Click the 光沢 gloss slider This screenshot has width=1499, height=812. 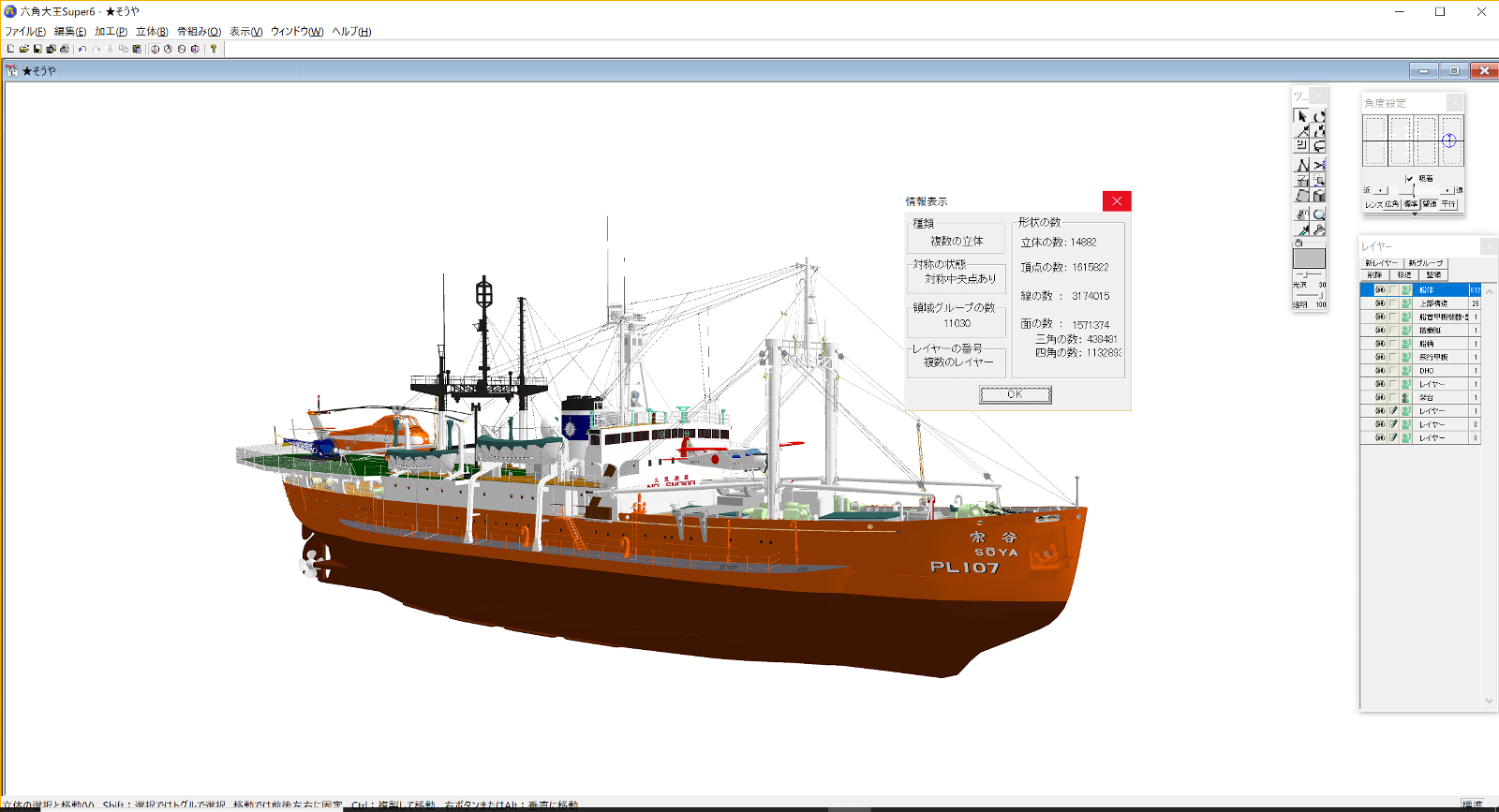[x=1309, y=275]
